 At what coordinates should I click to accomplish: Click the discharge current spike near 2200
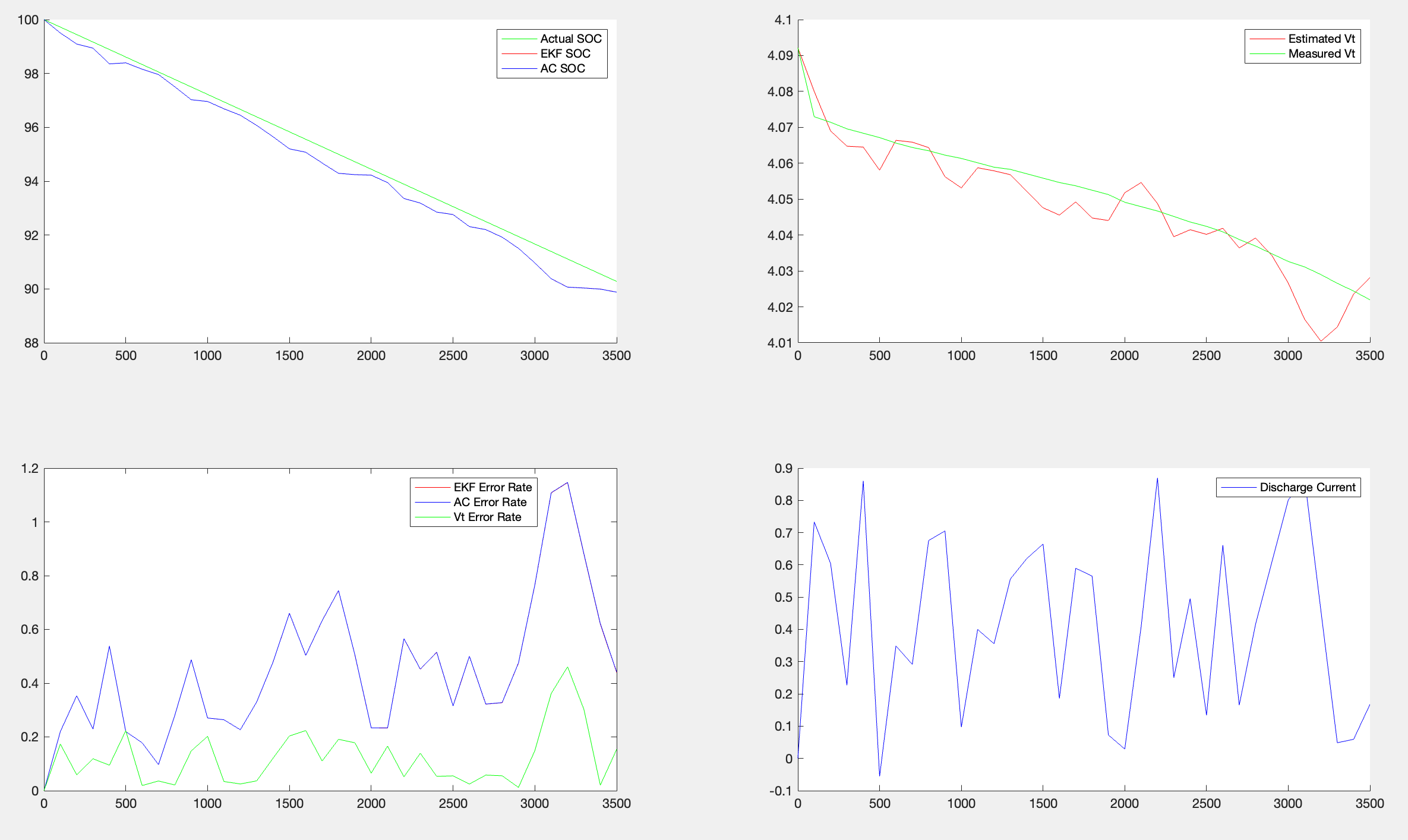(1157, 479)
